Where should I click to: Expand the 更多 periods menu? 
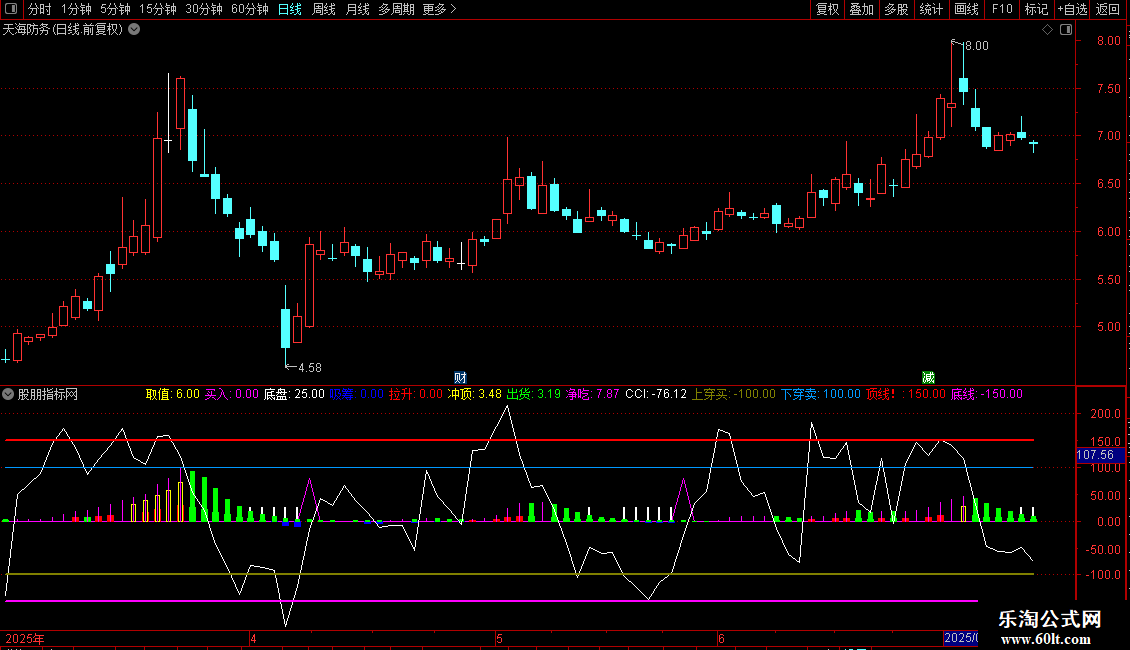440,9
